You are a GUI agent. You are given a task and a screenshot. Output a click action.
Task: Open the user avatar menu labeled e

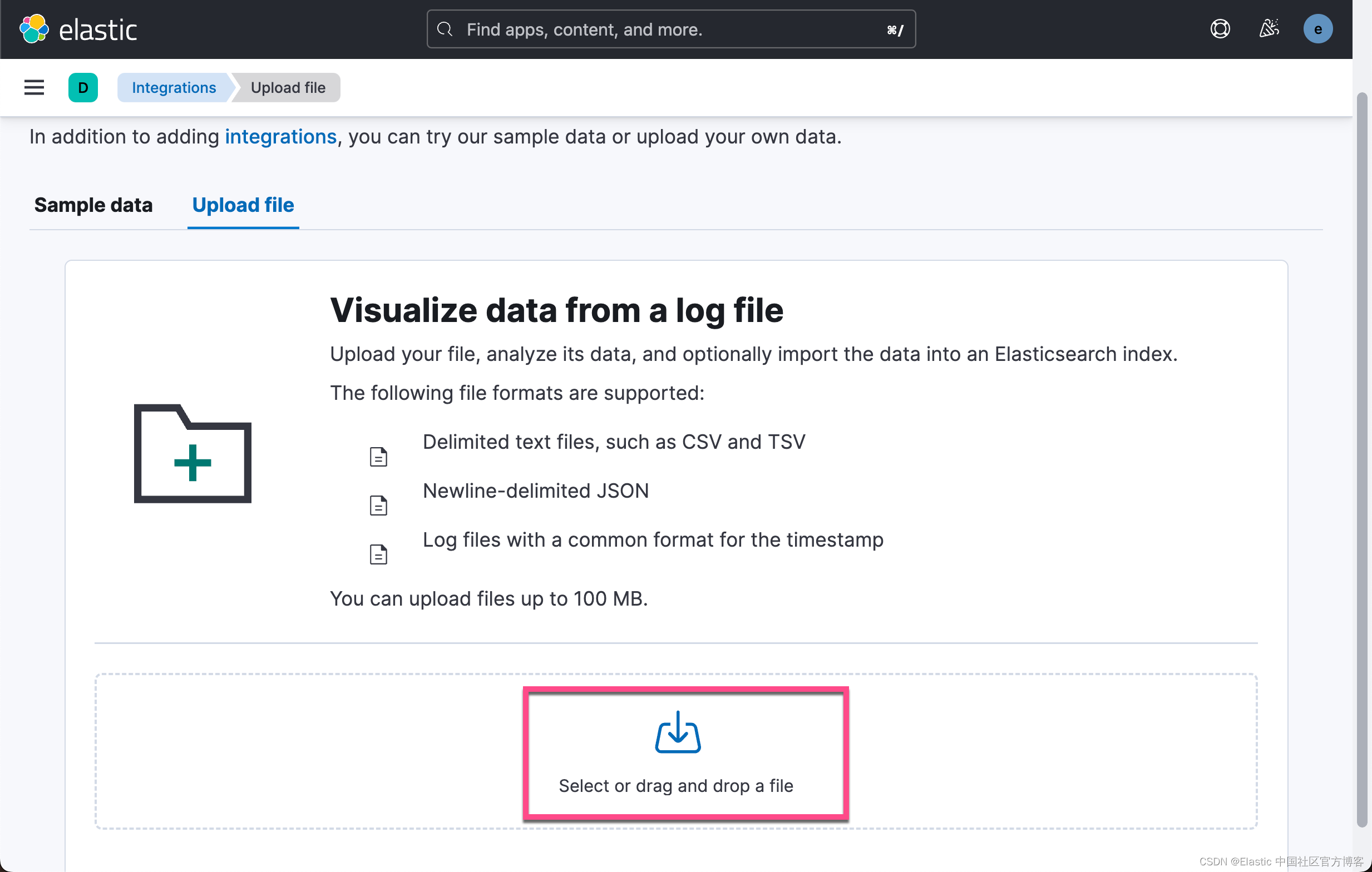(x=1318, y=29)
